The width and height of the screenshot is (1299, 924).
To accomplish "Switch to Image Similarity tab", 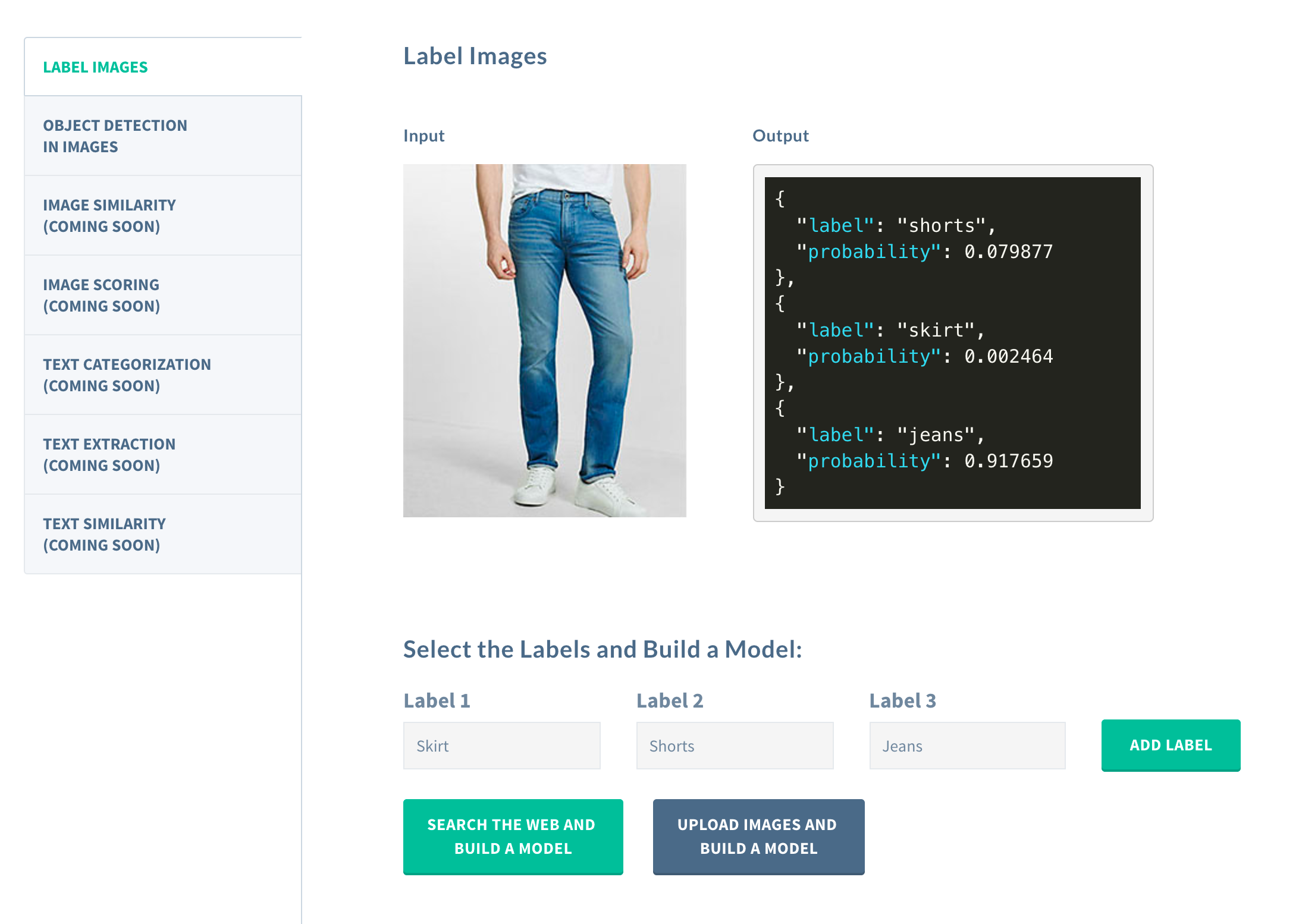I will point(109,216).
